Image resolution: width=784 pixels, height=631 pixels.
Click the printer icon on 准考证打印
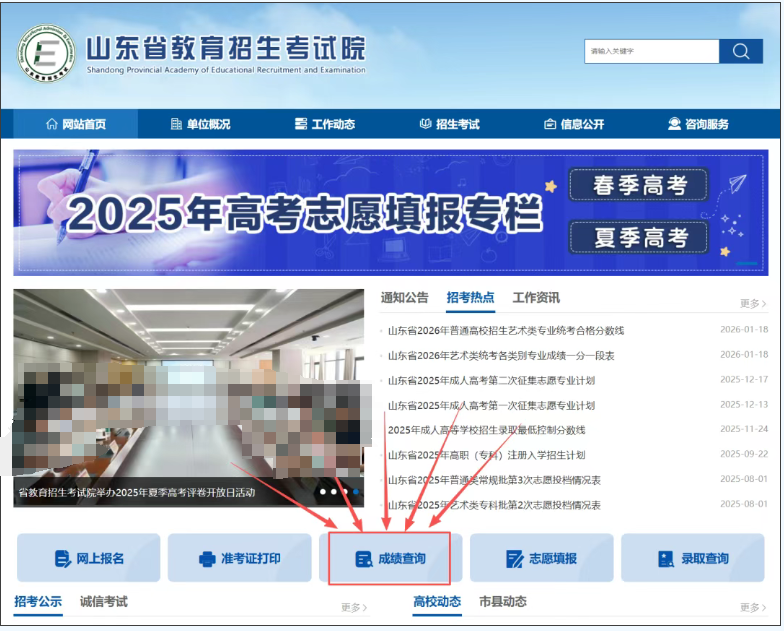(x=207, y=559)
